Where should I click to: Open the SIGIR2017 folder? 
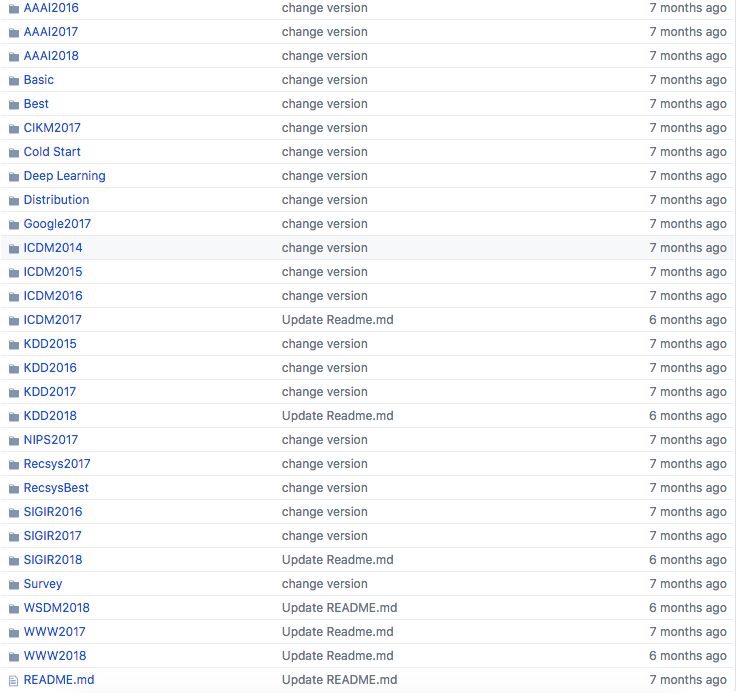pyautogui.click(x=52, y=536)
